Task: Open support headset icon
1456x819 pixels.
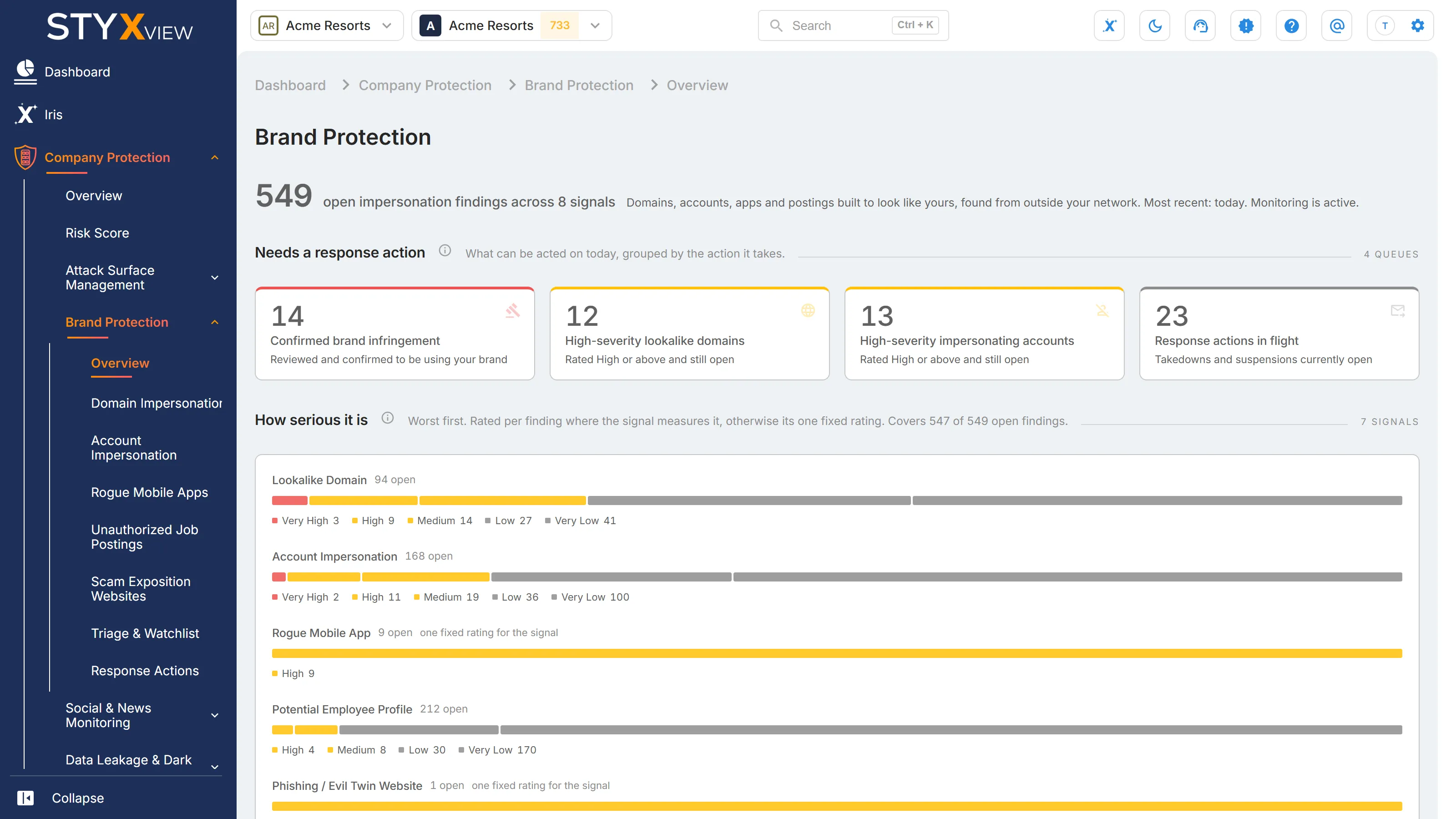Action: 1200,25
